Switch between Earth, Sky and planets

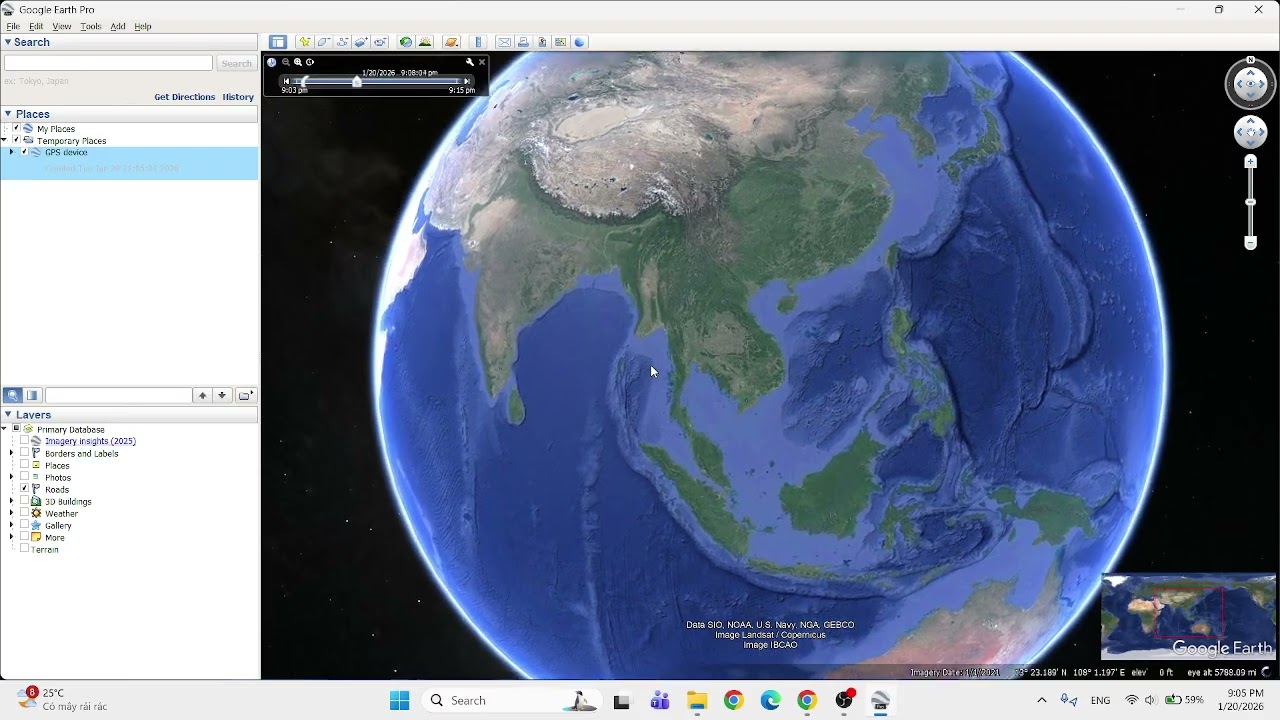pyautogui.click(x=451, y=42)
